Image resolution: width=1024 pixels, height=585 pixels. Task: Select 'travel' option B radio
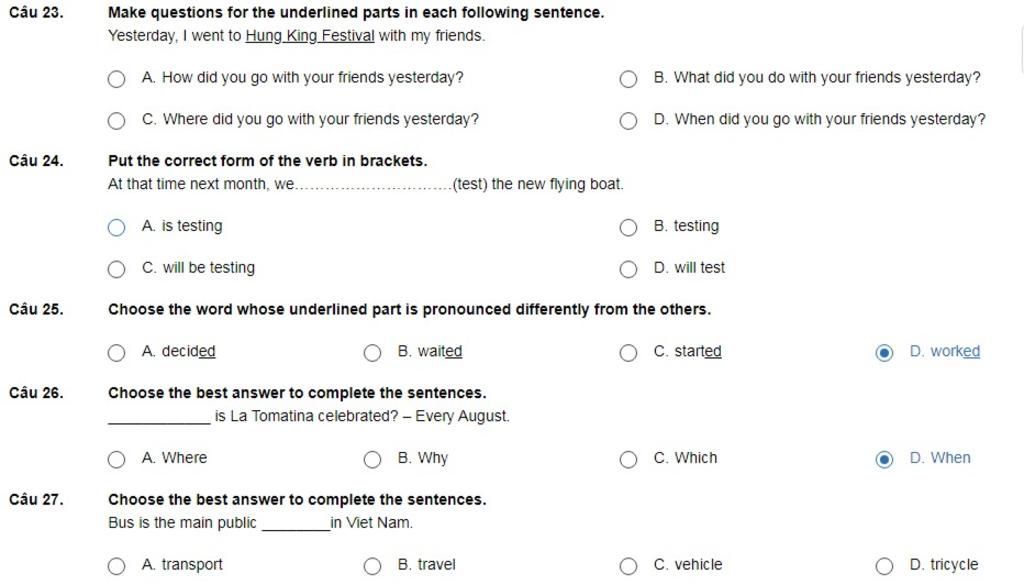[372, 566]
